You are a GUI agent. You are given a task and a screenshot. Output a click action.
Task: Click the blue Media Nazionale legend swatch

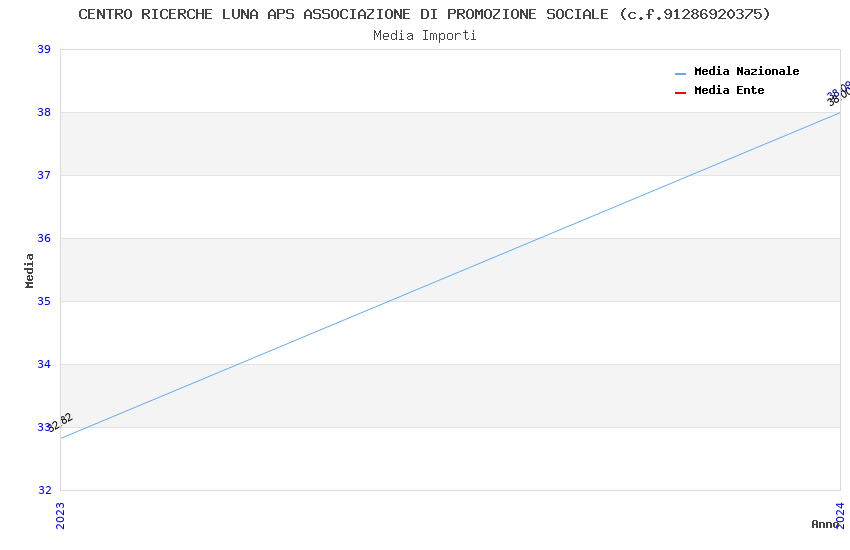click(x=680, y=73)
